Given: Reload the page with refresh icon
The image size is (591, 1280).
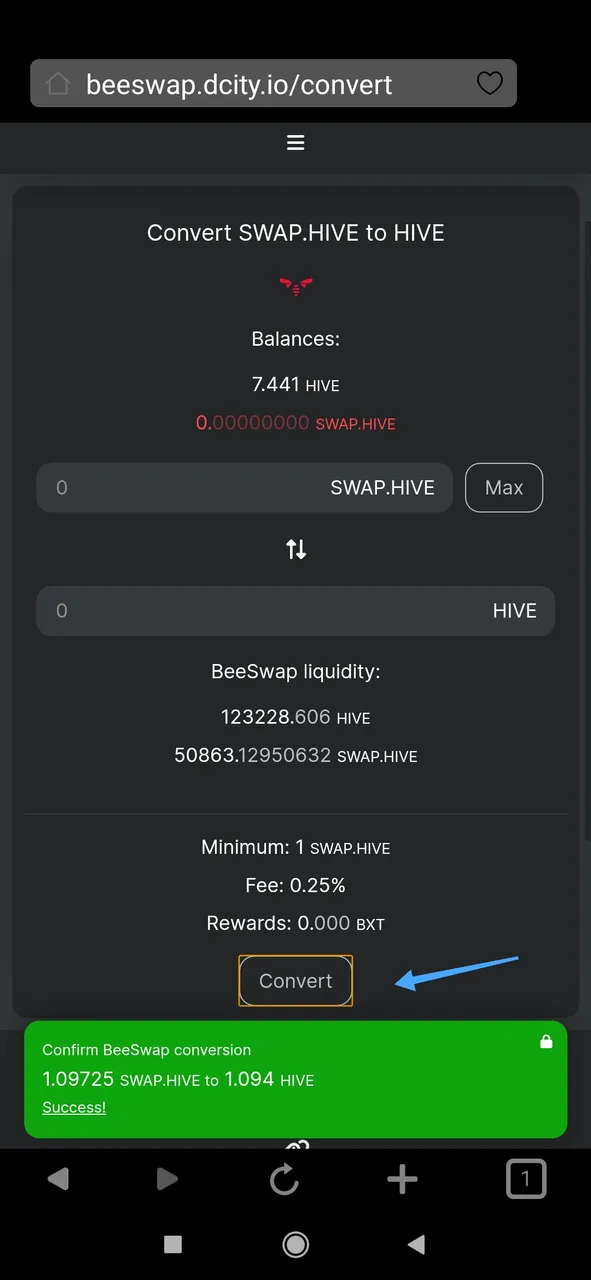Looking at the screenshot, I should tap(285, 1179).
